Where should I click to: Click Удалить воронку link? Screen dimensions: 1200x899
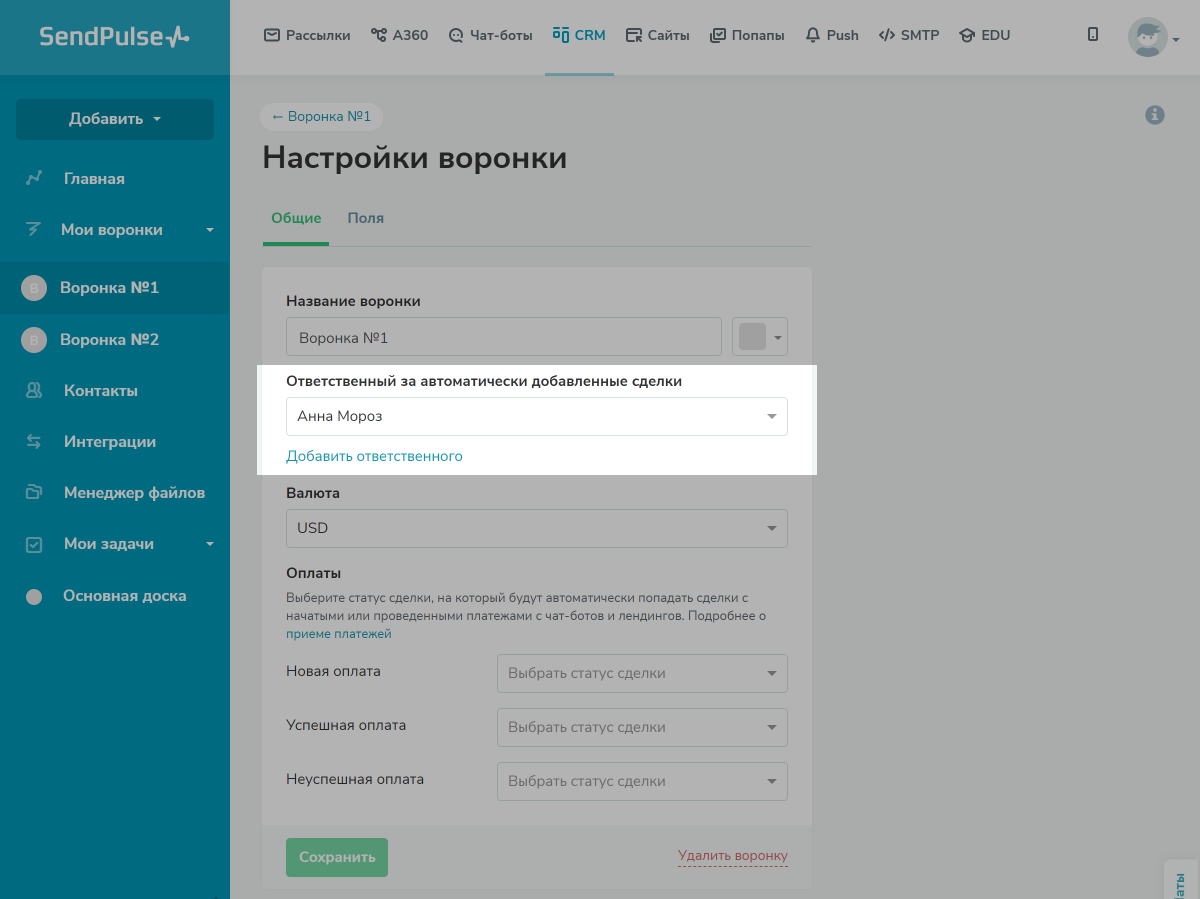tap(733, 856)
